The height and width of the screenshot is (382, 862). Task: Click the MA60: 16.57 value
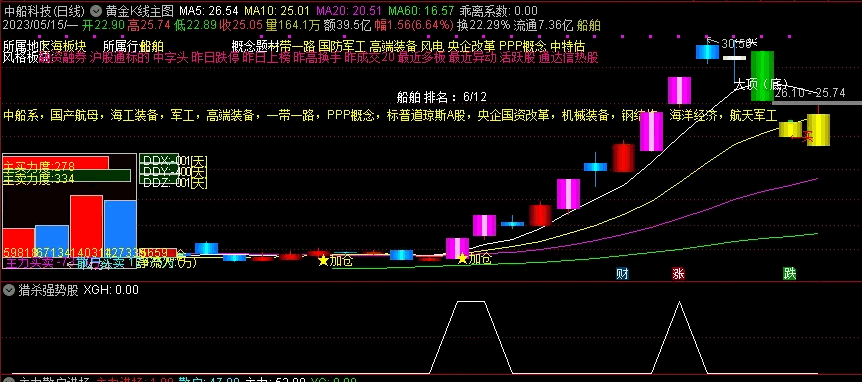click(421, 10)
